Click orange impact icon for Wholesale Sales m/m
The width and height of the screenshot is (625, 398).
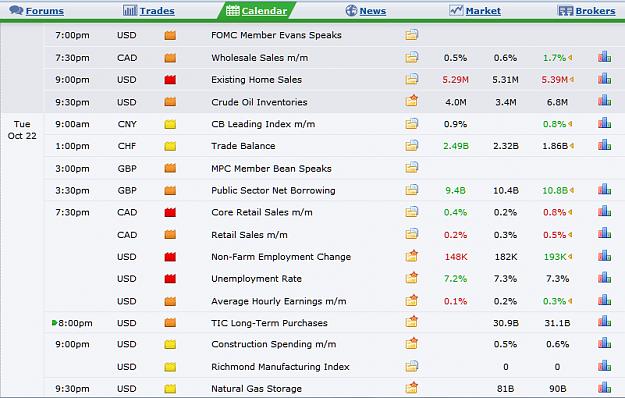tap(170, 58)
